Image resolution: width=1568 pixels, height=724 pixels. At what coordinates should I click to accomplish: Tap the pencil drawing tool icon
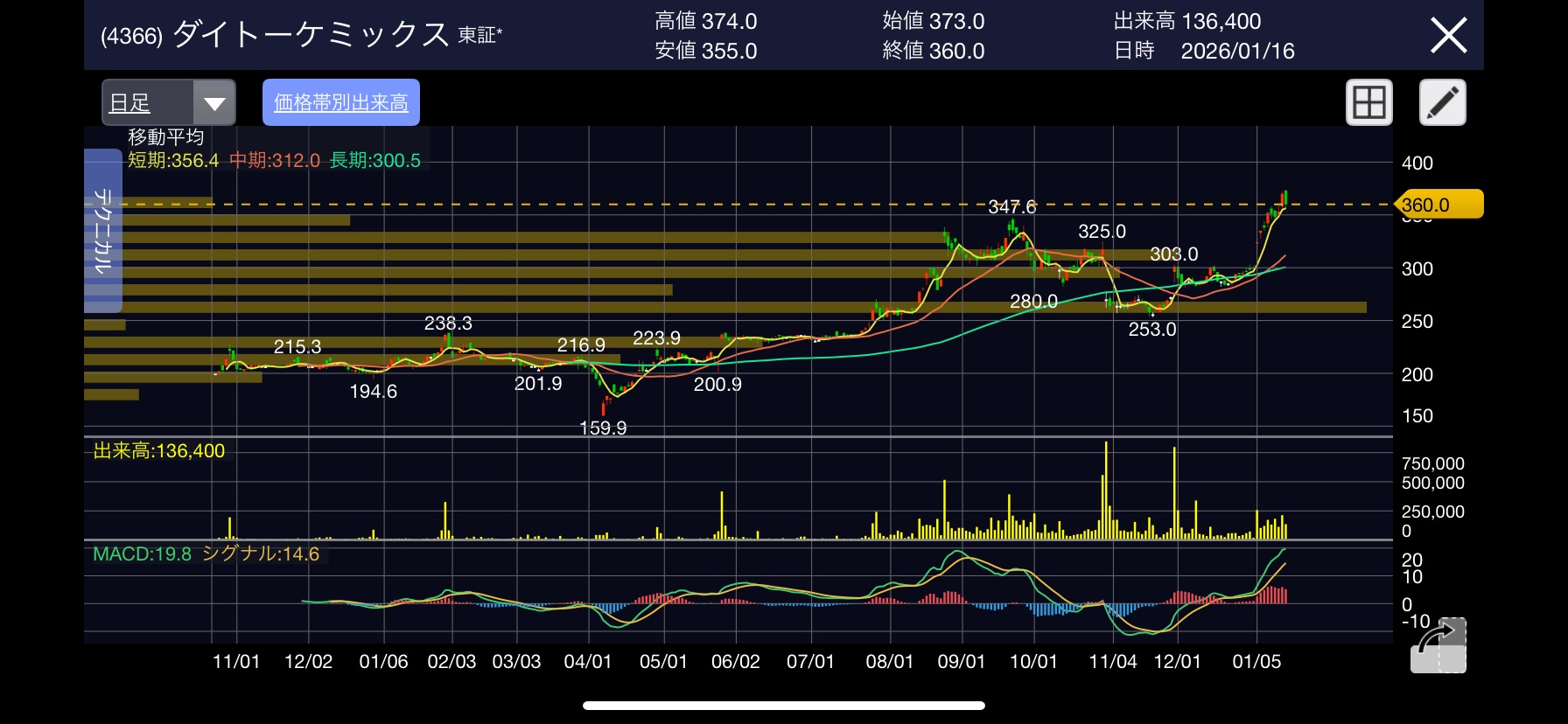[1442, 102]
